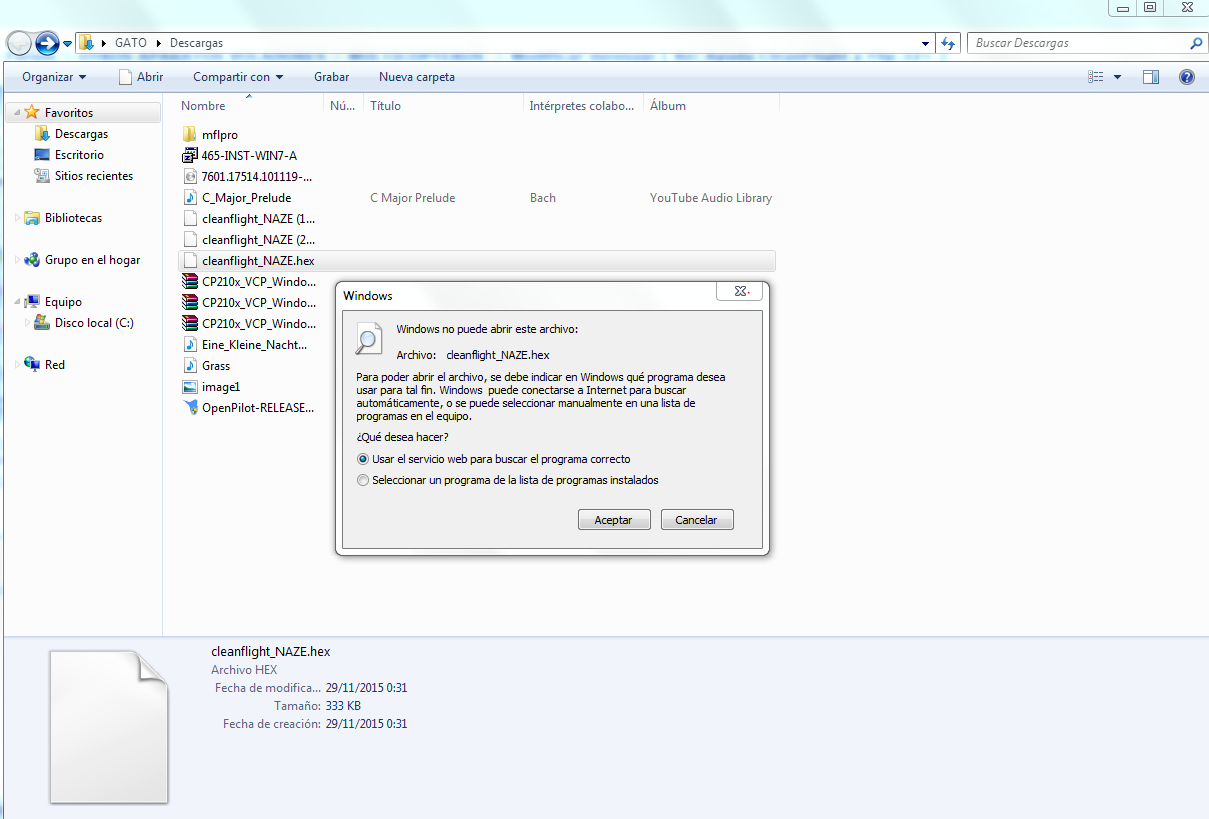Viewport: 1209px width, 819px height.
Task: Click the blue Help question mark icon
Action: pyautogui.click(x=1186, y=77)
